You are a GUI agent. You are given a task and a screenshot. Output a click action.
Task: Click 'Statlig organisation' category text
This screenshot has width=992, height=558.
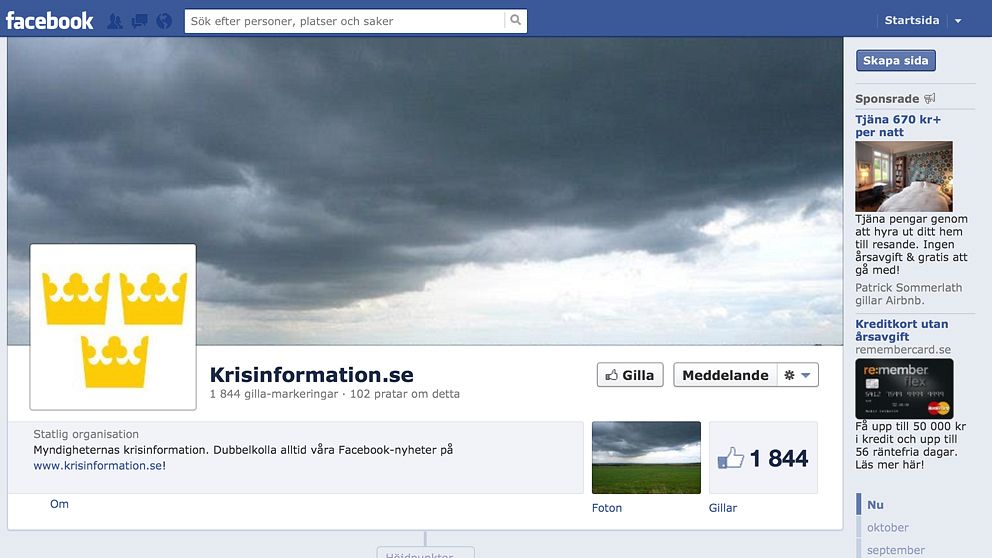(86, 434)
